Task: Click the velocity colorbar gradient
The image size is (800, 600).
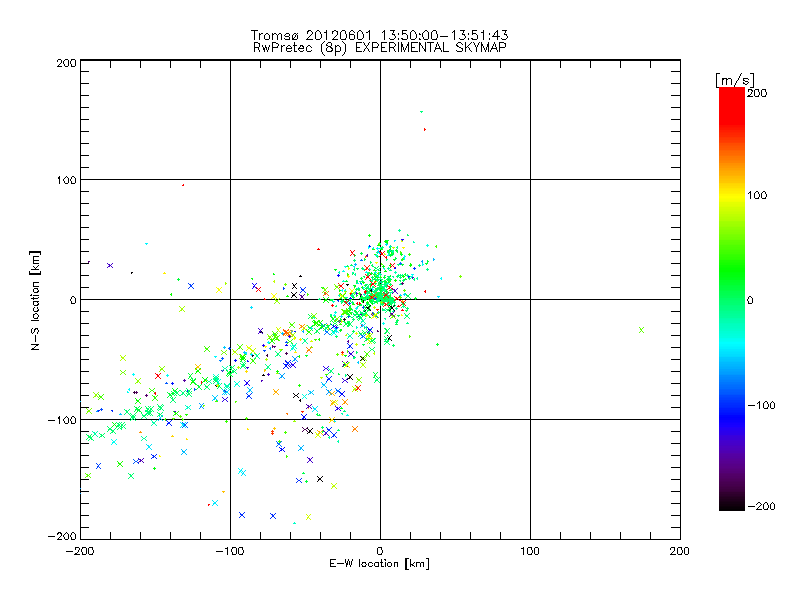Action: [732, 298]
